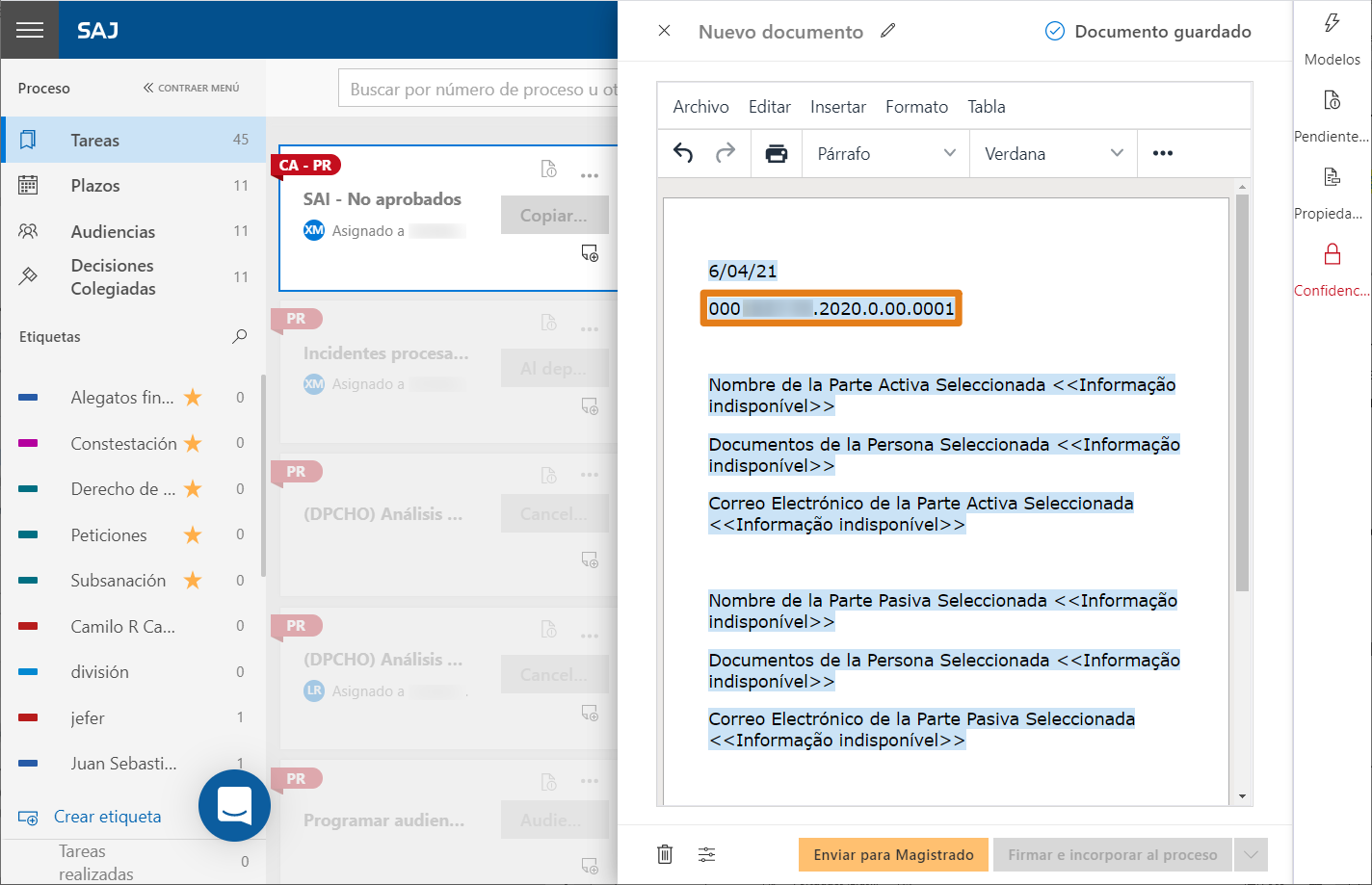Open the Formato menu

point(917,107)
